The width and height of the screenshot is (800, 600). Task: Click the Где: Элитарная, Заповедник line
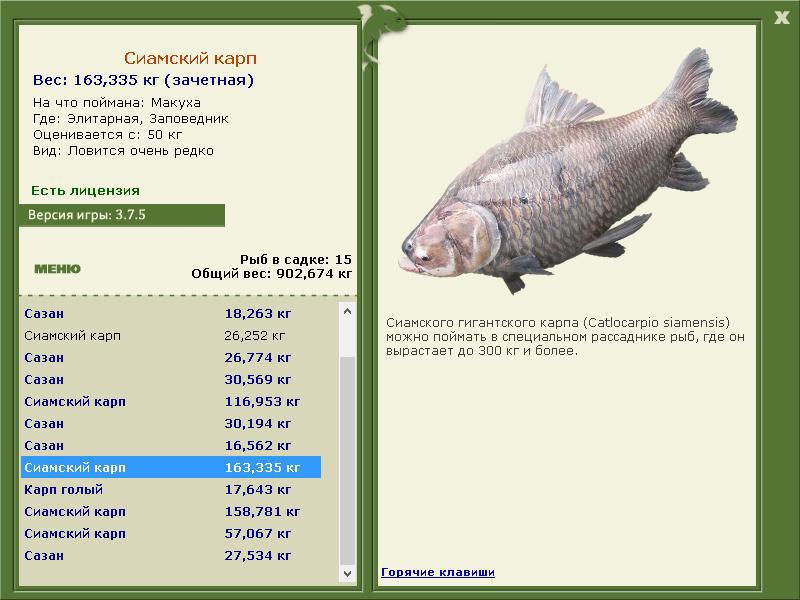coord(131,119)
